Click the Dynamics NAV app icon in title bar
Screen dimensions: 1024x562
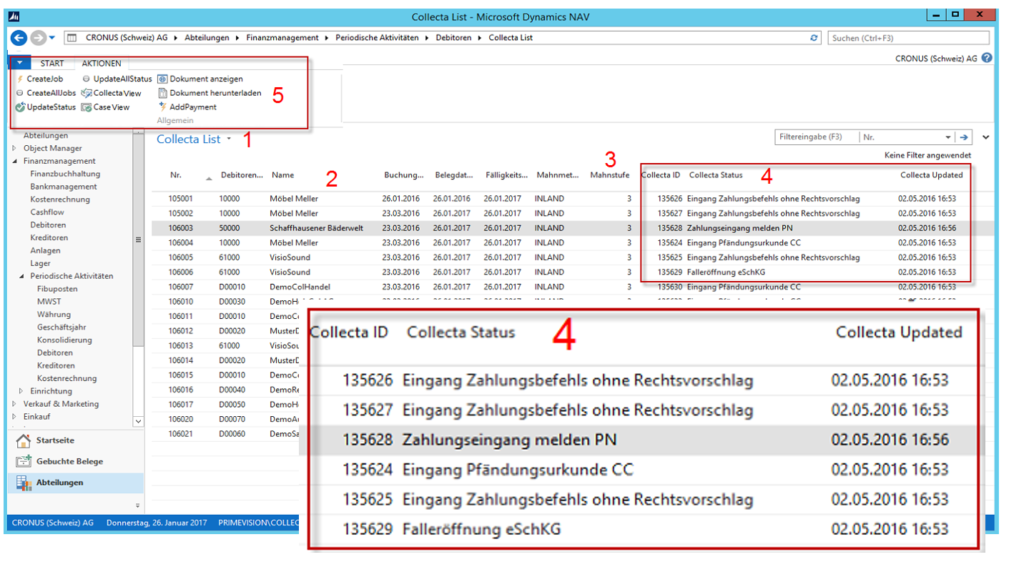coord(14,16)
